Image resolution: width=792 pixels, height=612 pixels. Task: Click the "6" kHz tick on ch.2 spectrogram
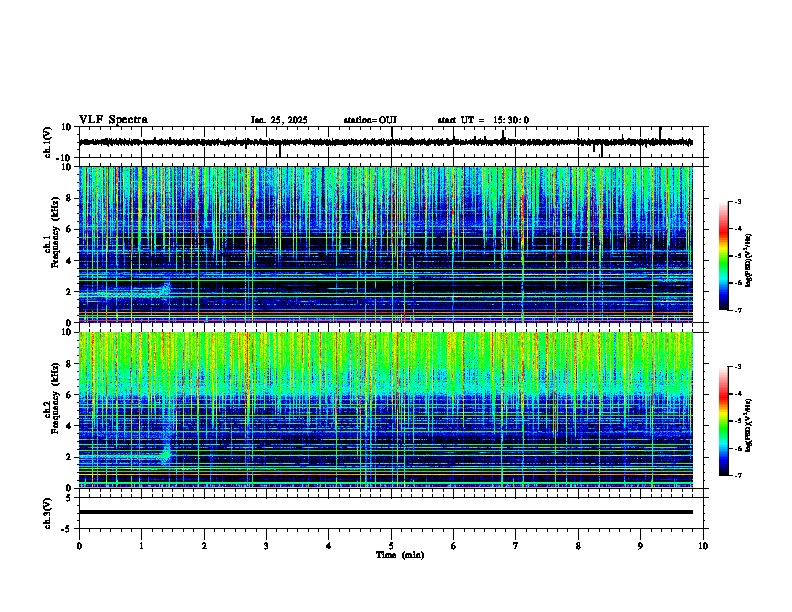pos(69,395)
